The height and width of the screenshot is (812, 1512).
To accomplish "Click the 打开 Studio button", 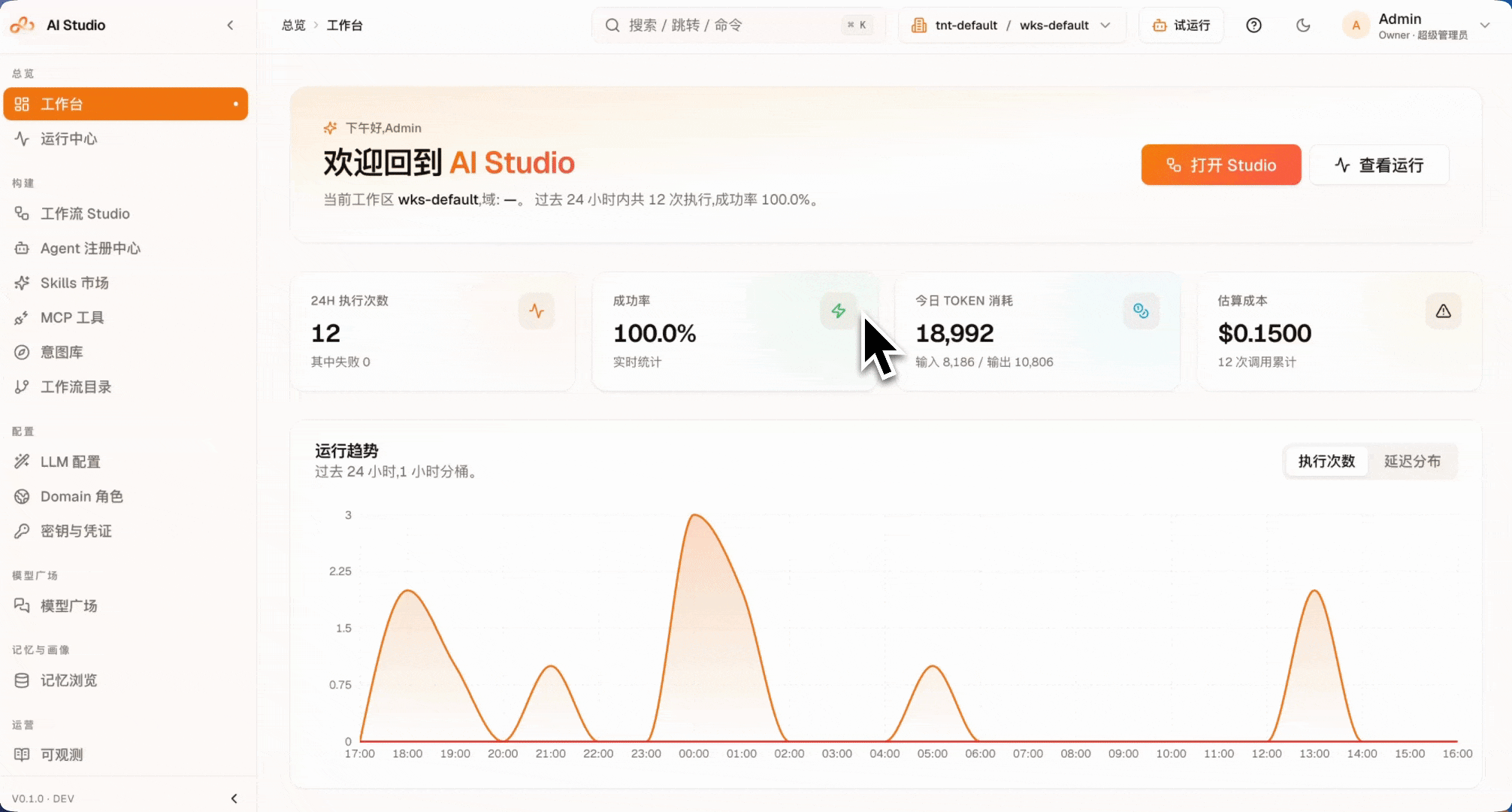I will 1221,165.
